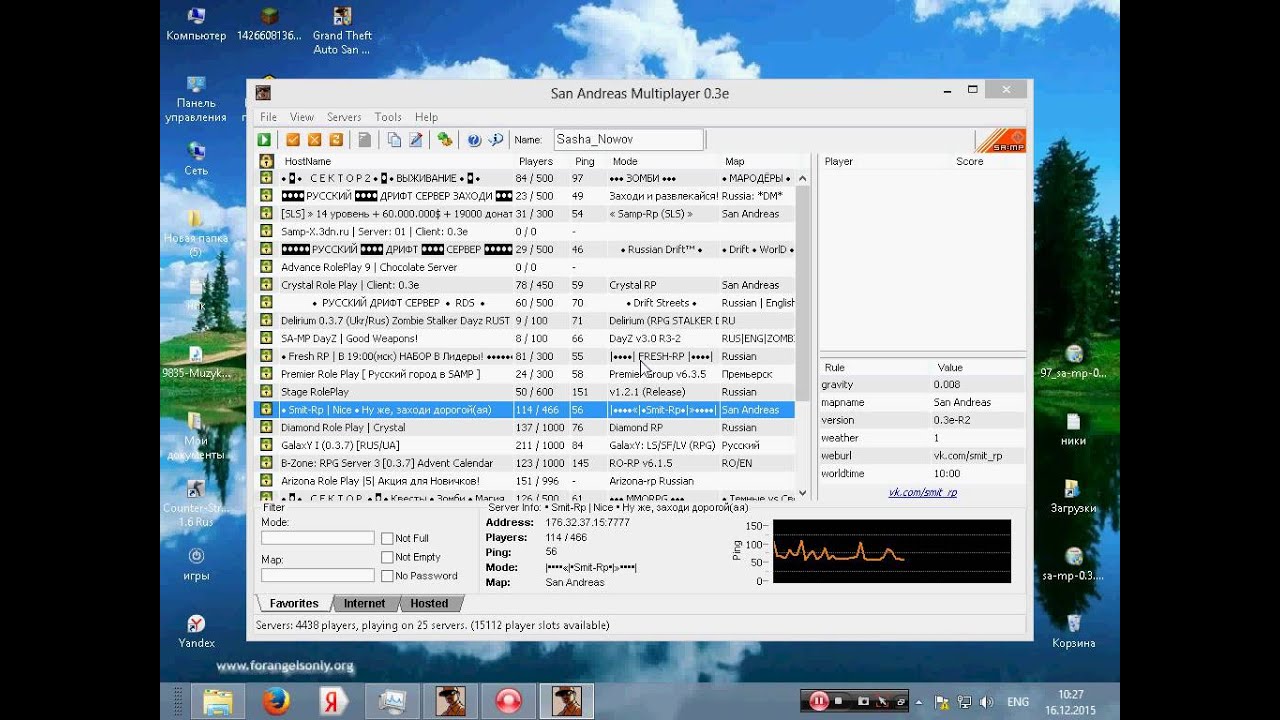Open Firefox from the taskbar

tap(277, 702)
